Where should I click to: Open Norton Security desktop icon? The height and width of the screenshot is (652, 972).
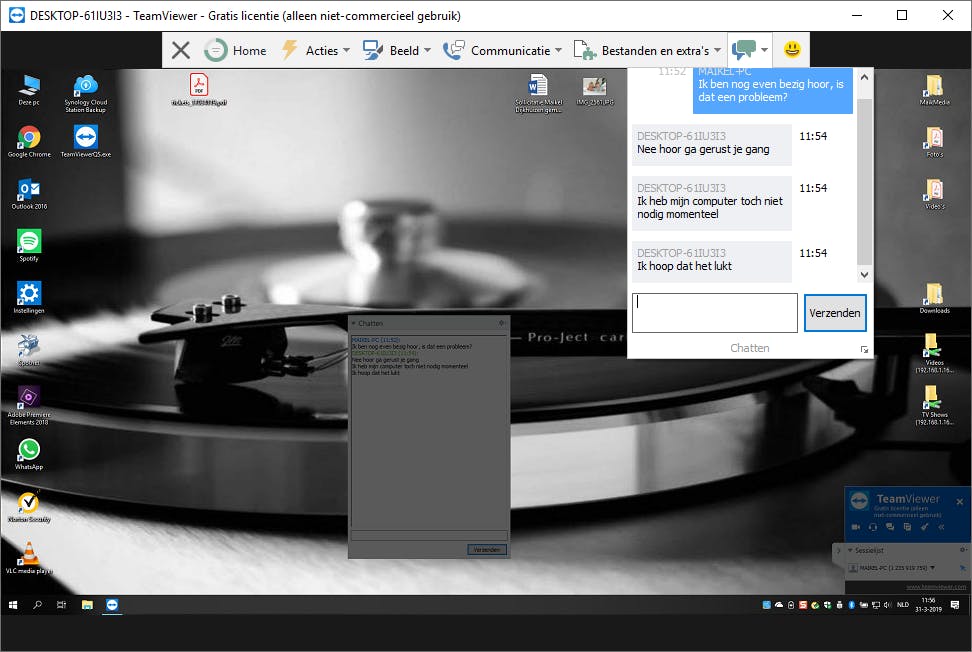[29, 506]
